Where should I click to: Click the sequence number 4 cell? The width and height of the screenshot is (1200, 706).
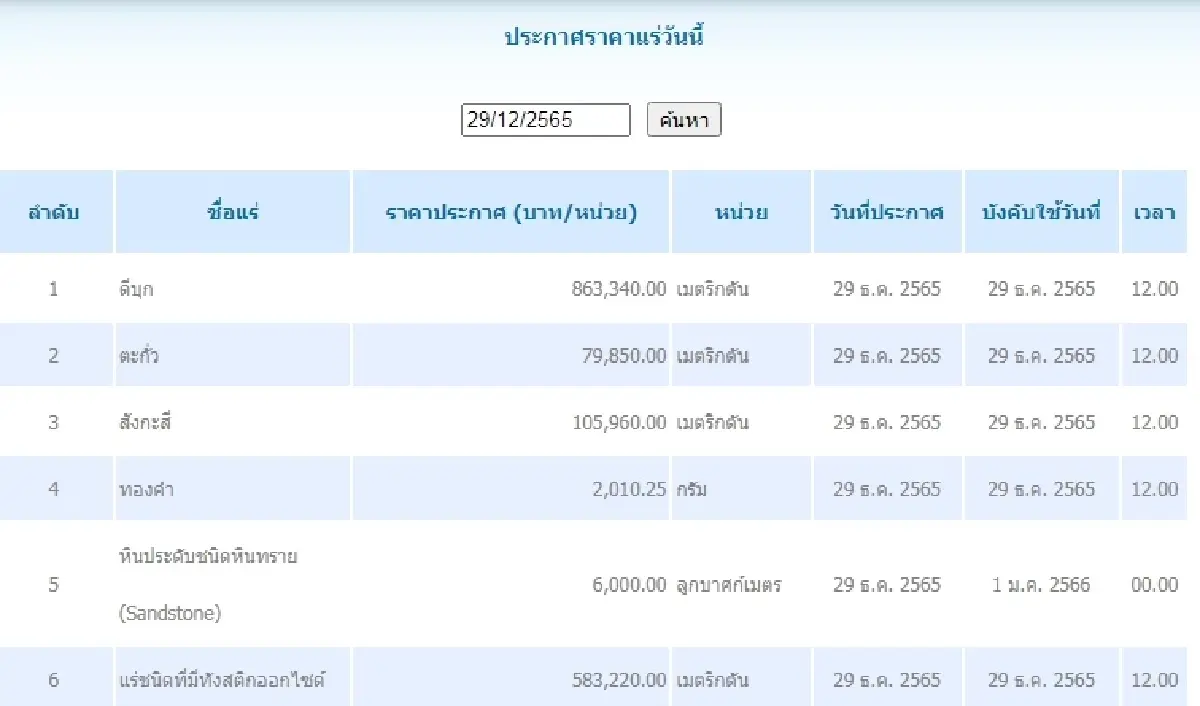pos(54,489)
